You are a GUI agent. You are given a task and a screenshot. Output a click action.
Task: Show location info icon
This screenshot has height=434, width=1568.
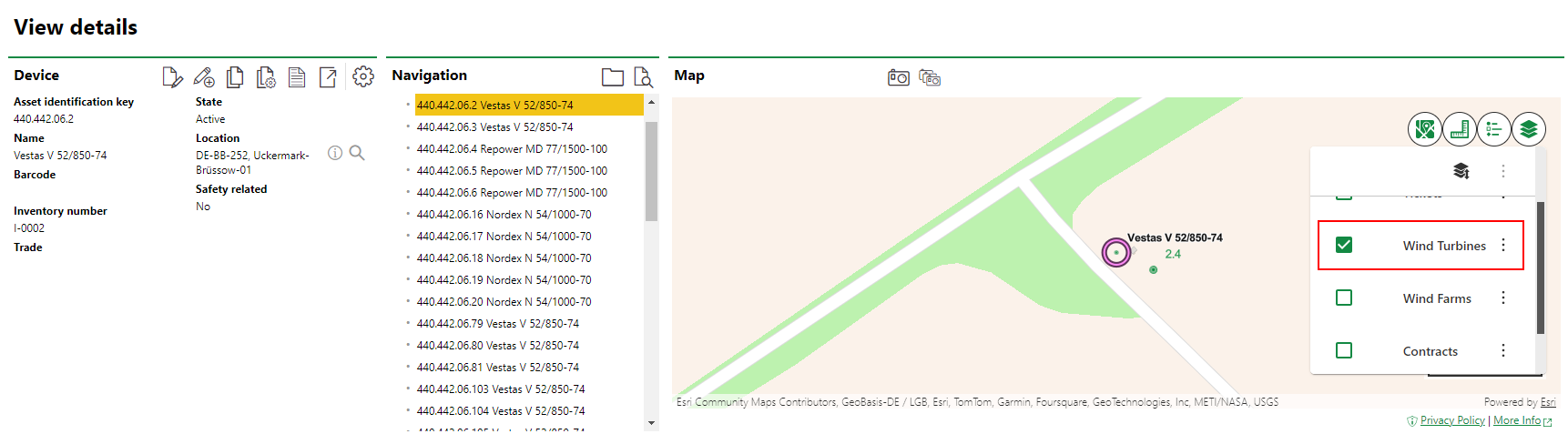[x=335, y=153]
